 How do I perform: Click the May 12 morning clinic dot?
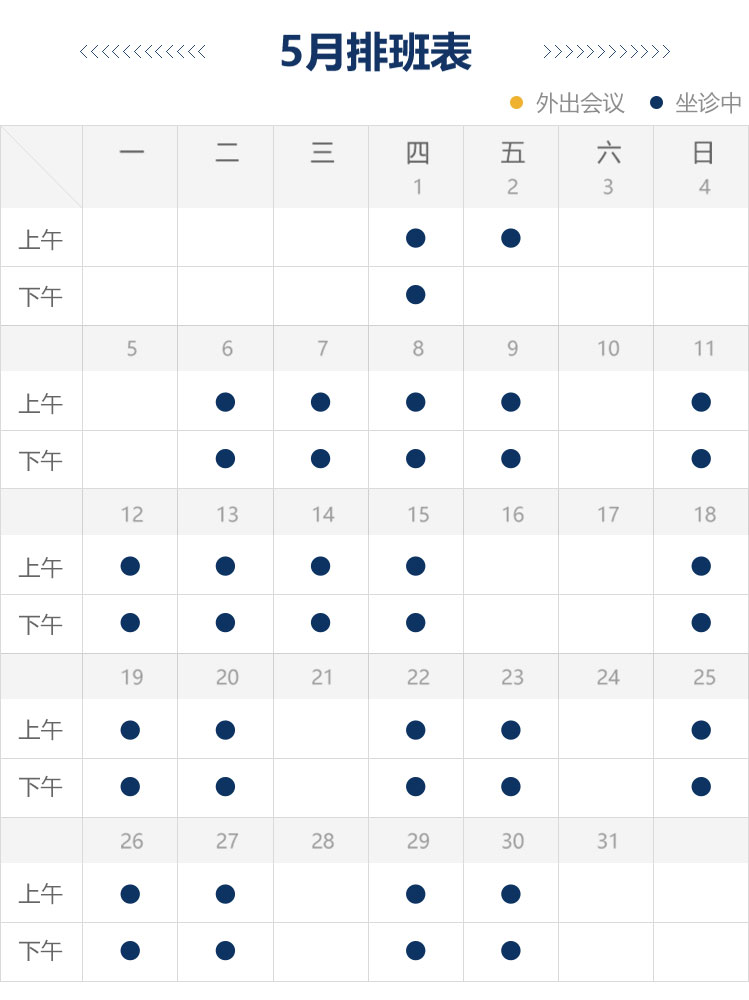(x=130, y=566)
